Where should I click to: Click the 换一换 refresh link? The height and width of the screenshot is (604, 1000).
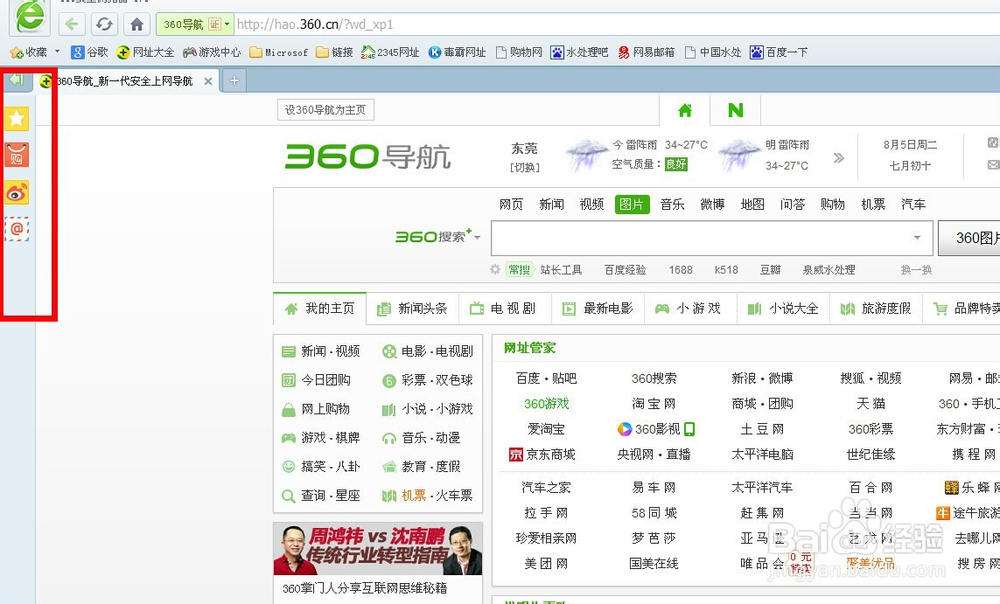(916, 270)
